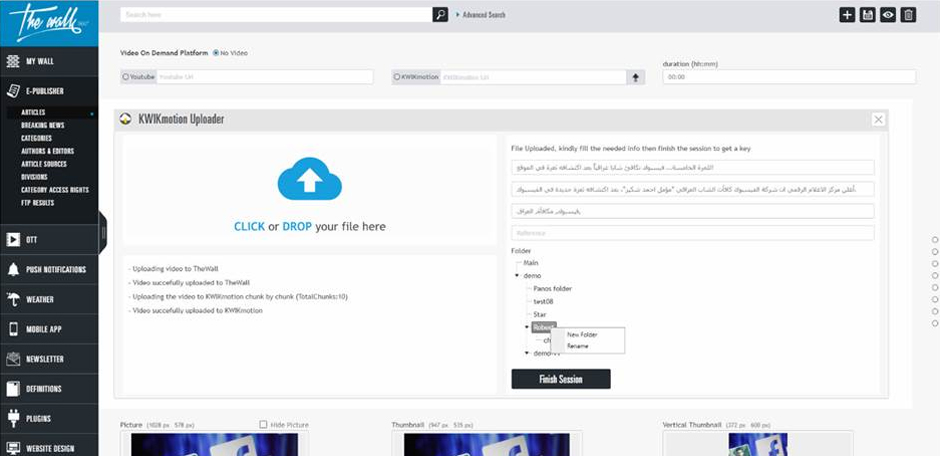Collapse the highlighted Robert folder arrow
940x456 pixels.
(527, 327)
